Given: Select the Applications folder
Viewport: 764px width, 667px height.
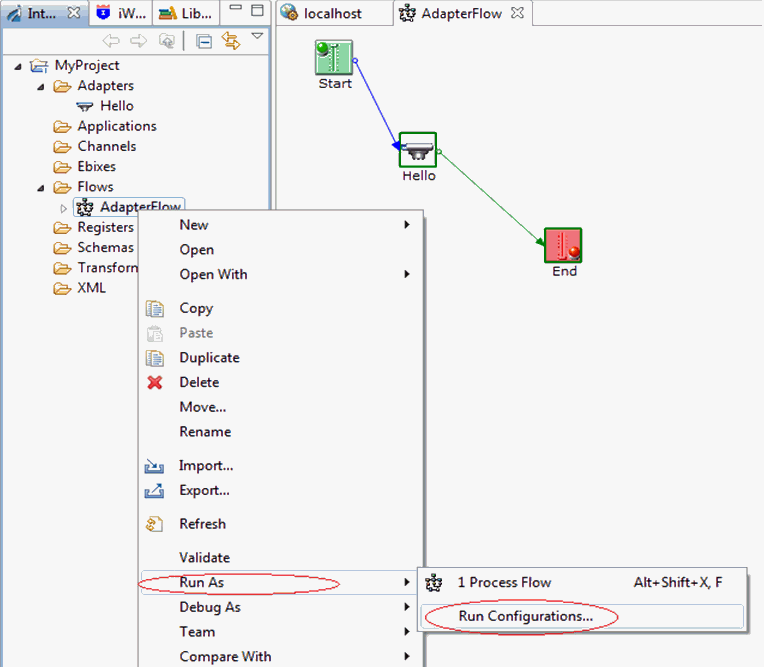Looking at the screenshot, I should [117, 126].
